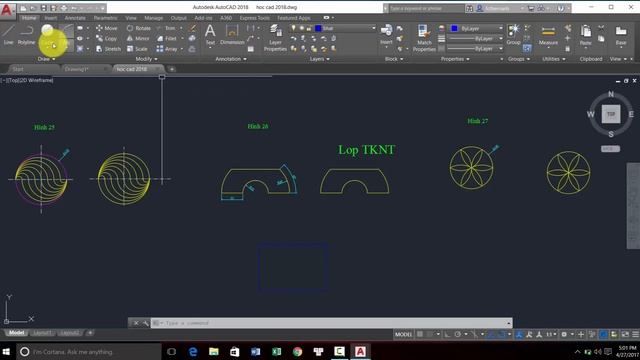The height and width of the screenshot is (360, 640).
Task: Toggle grid display in status bar
Action: point(420,334)
